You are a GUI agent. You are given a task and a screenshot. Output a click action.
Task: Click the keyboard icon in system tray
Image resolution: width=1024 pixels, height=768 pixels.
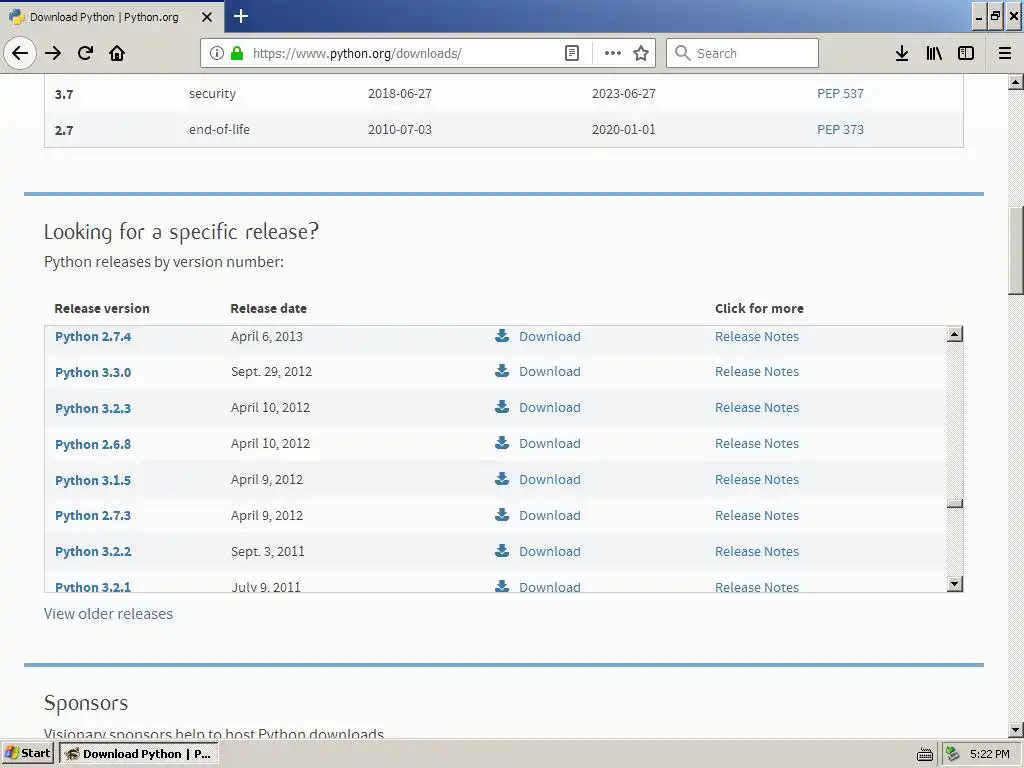(x=925, y=754)
